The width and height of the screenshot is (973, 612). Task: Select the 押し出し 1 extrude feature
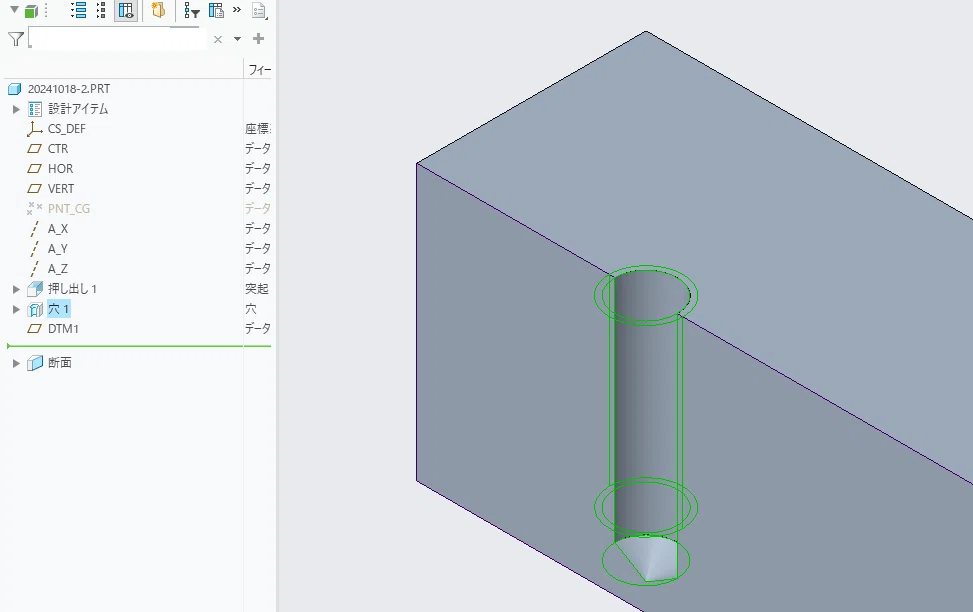(72, 289)
